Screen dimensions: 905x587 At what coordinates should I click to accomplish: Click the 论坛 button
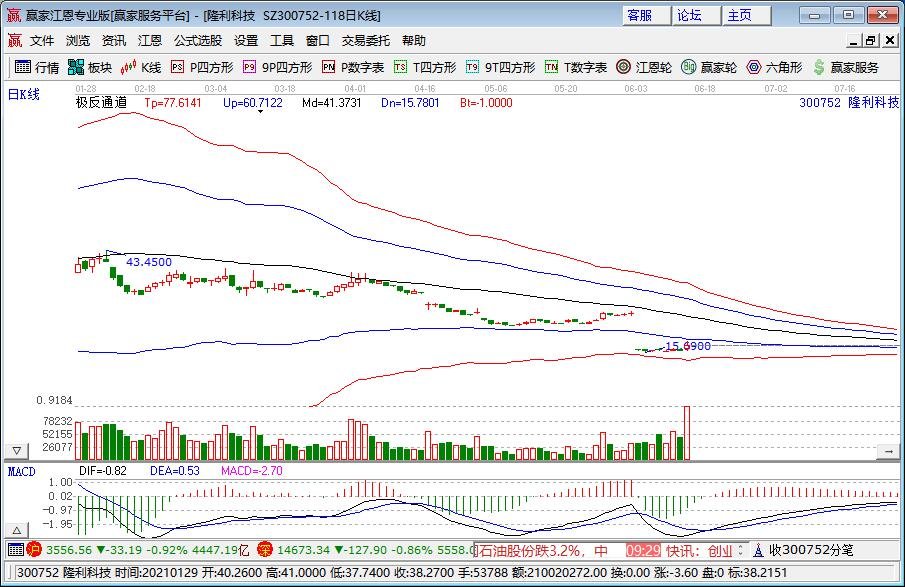[697, 15]
